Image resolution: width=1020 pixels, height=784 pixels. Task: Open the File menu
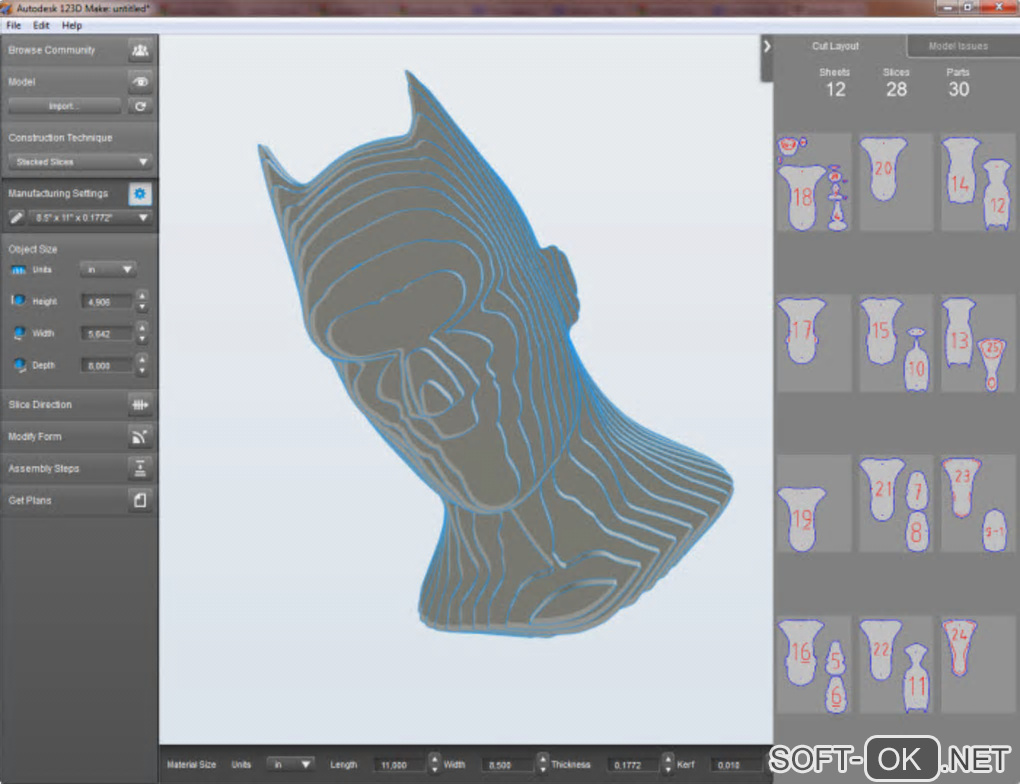point(14,25)
